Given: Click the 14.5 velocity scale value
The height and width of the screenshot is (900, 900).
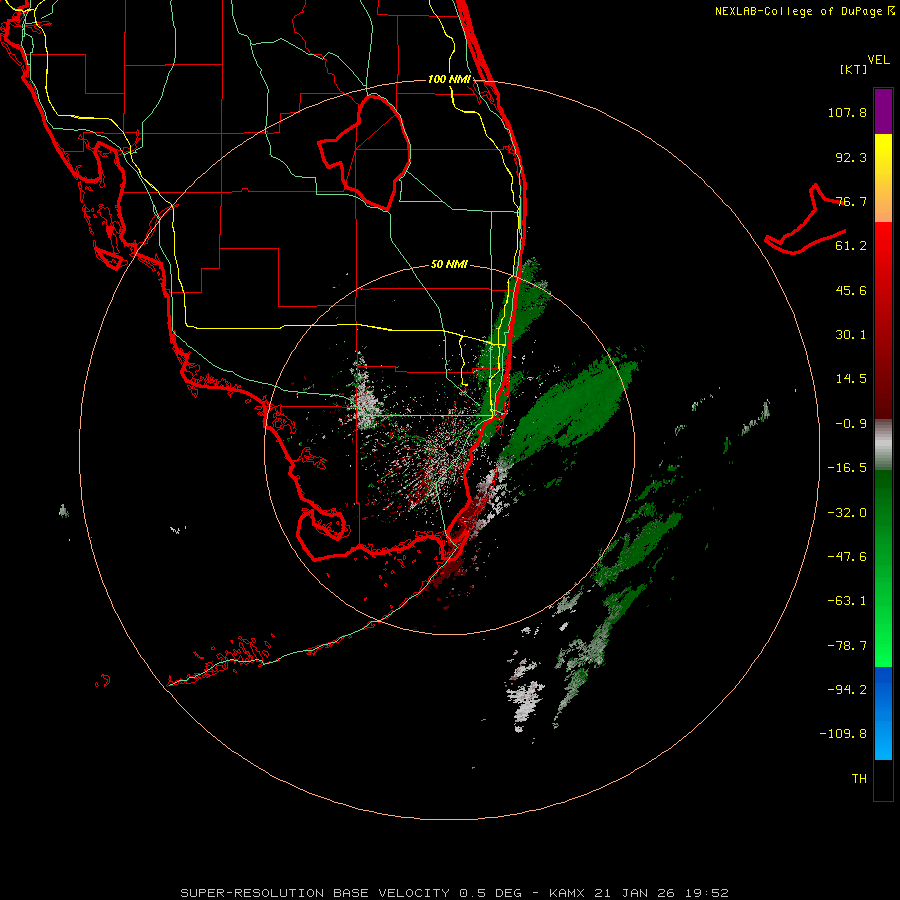Looking at the screenshot, I should (851, 379).
